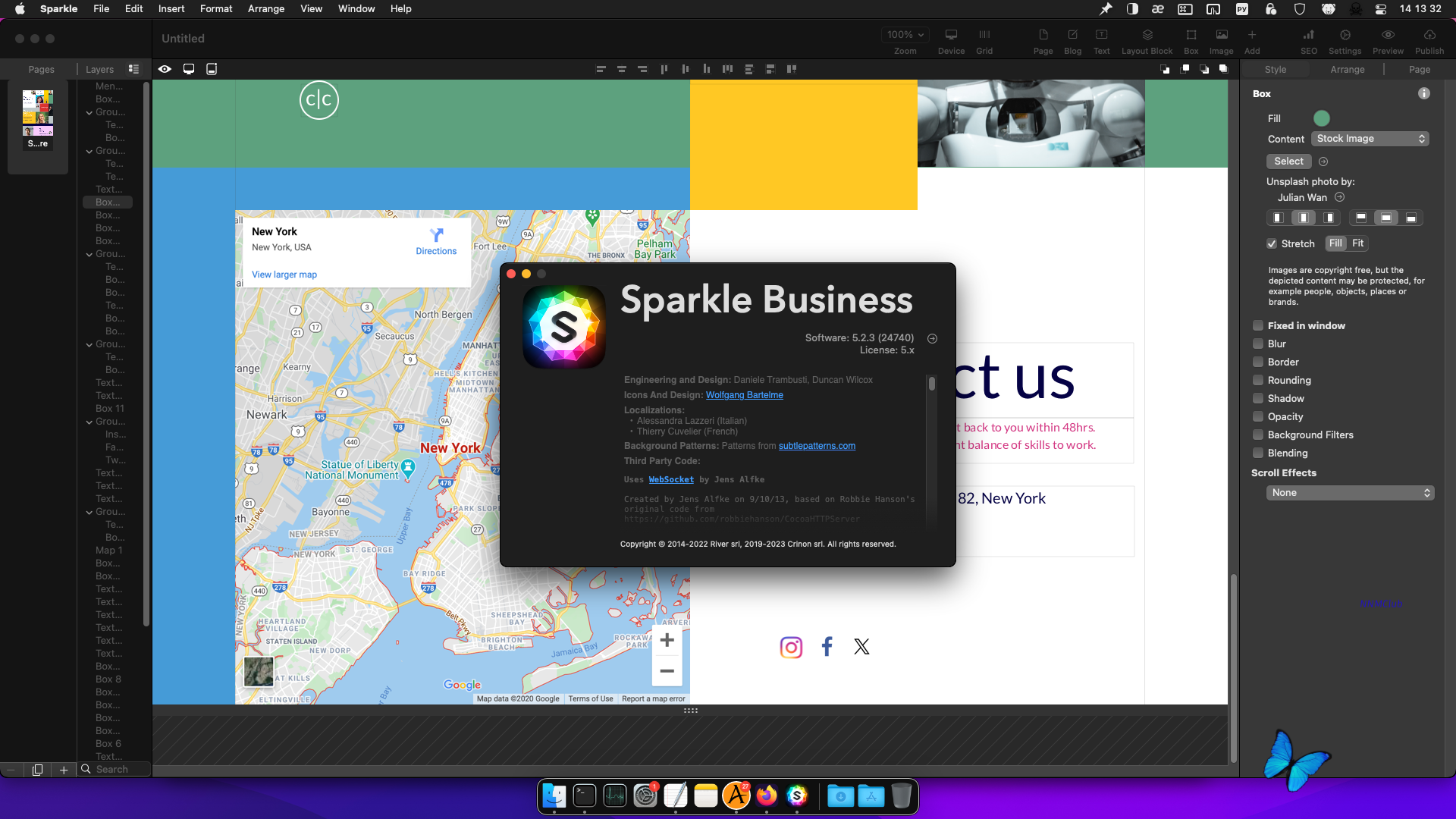This screenshot has height=819, width=1456.
Task: Uncheck the Stretch checkbox
Action: pos(1272,244)
